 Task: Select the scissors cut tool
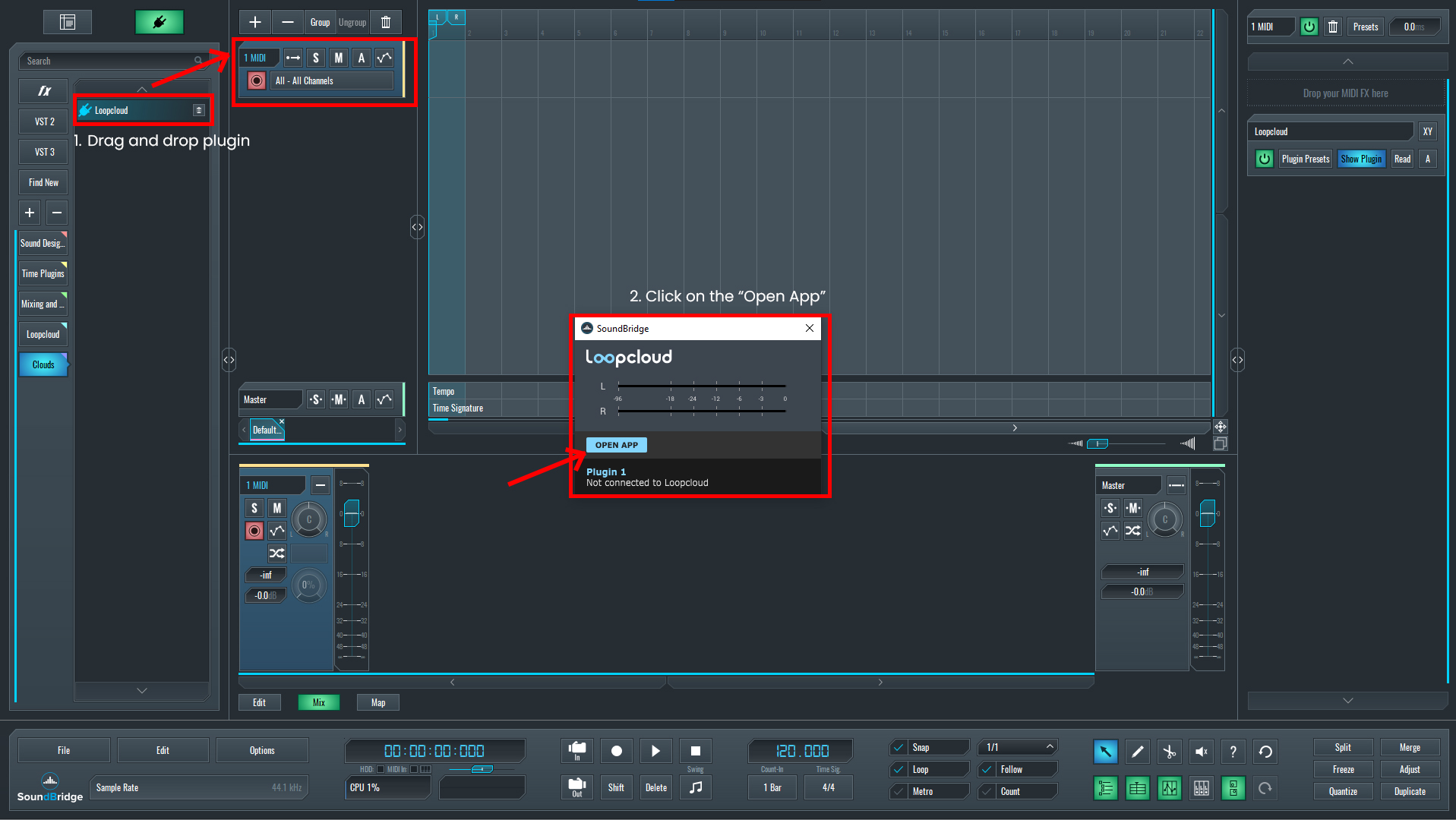click(x=1169, y=752)
